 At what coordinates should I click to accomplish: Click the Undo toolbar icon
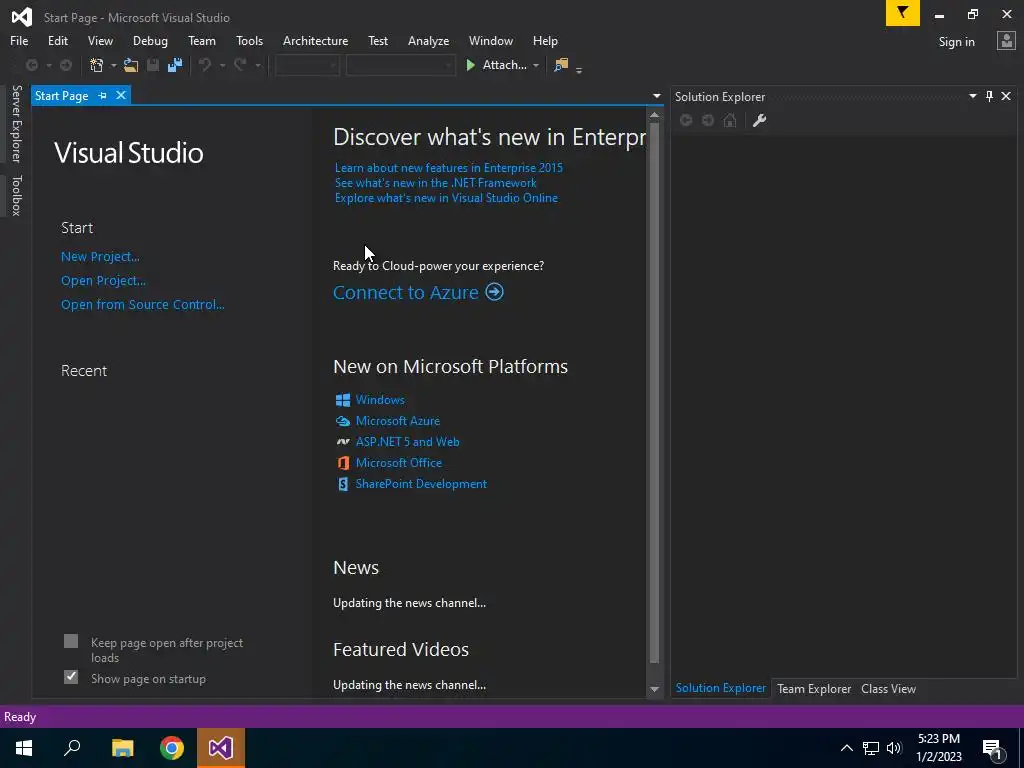click(205, 65)
